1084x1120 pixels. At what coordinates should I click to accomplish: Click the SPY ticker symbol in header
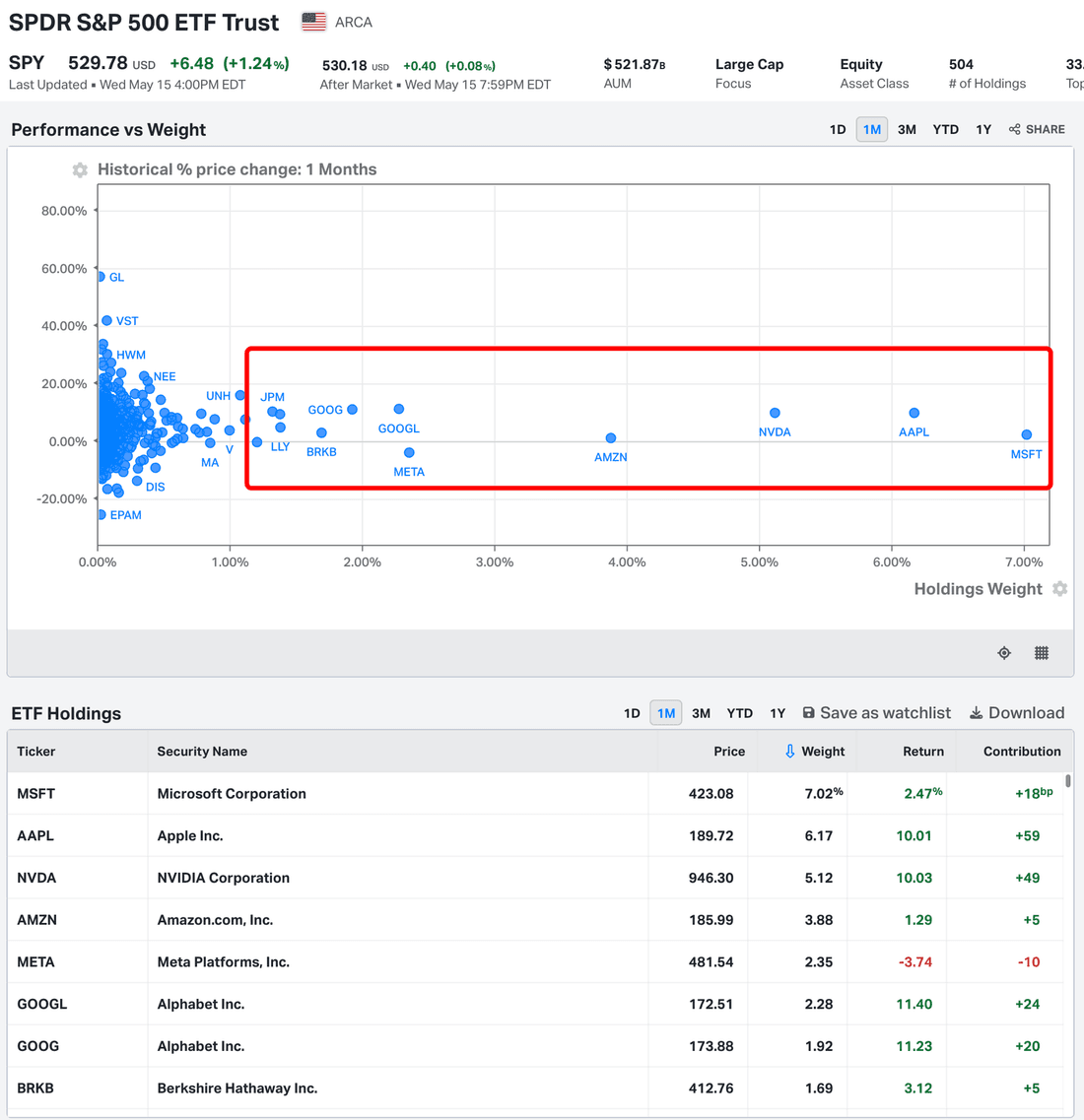[x=27, y=63]
